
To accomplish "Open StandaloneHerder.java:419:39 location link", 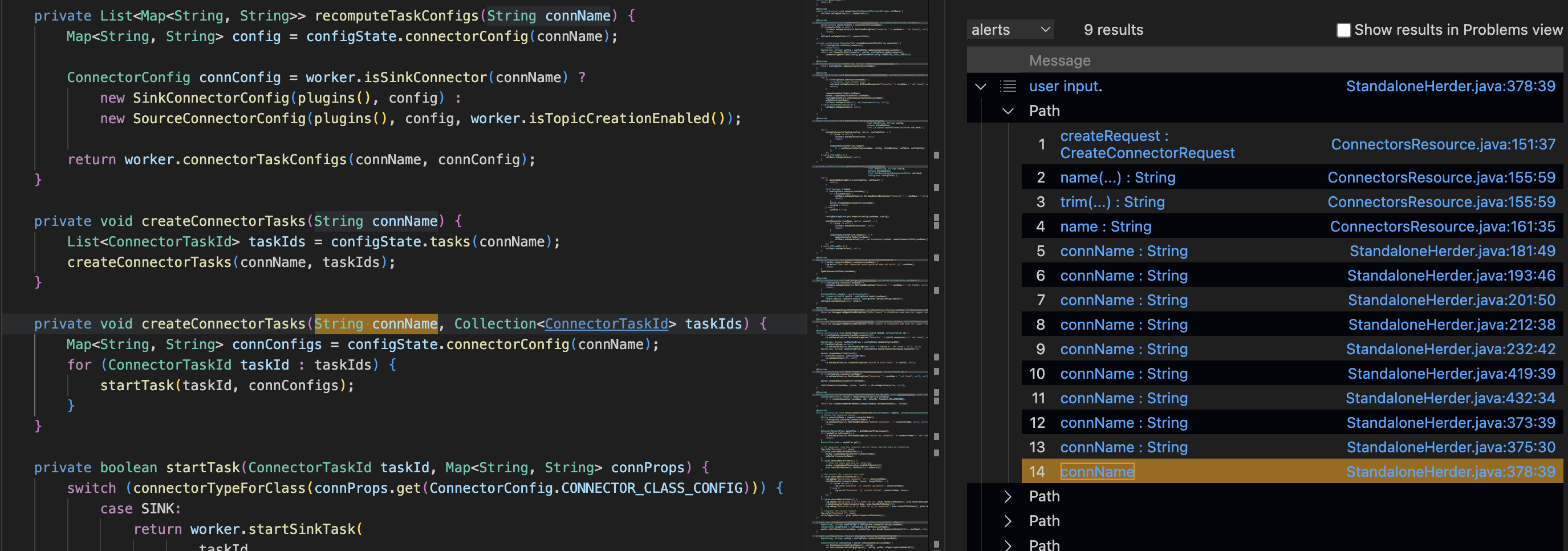I will tap(1451, 373).
